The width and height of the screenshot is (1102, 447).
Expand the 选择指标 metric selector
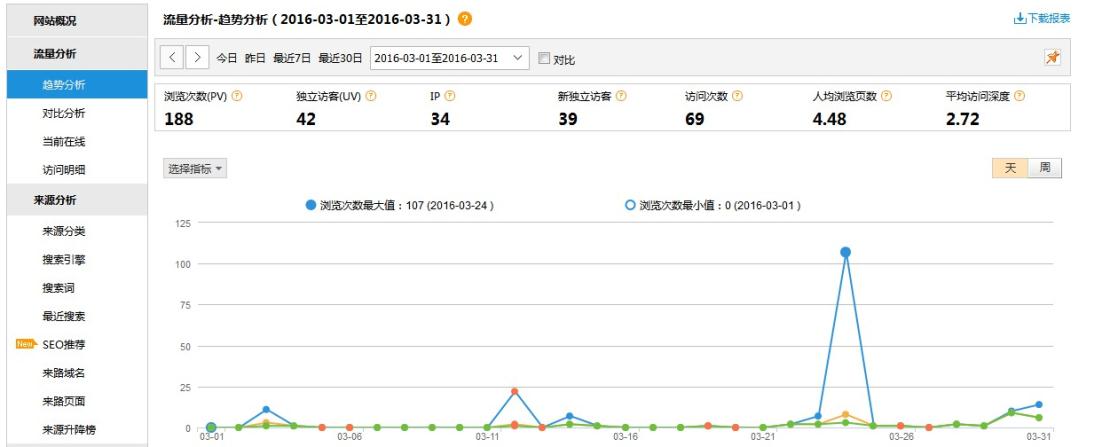[194, 169]
